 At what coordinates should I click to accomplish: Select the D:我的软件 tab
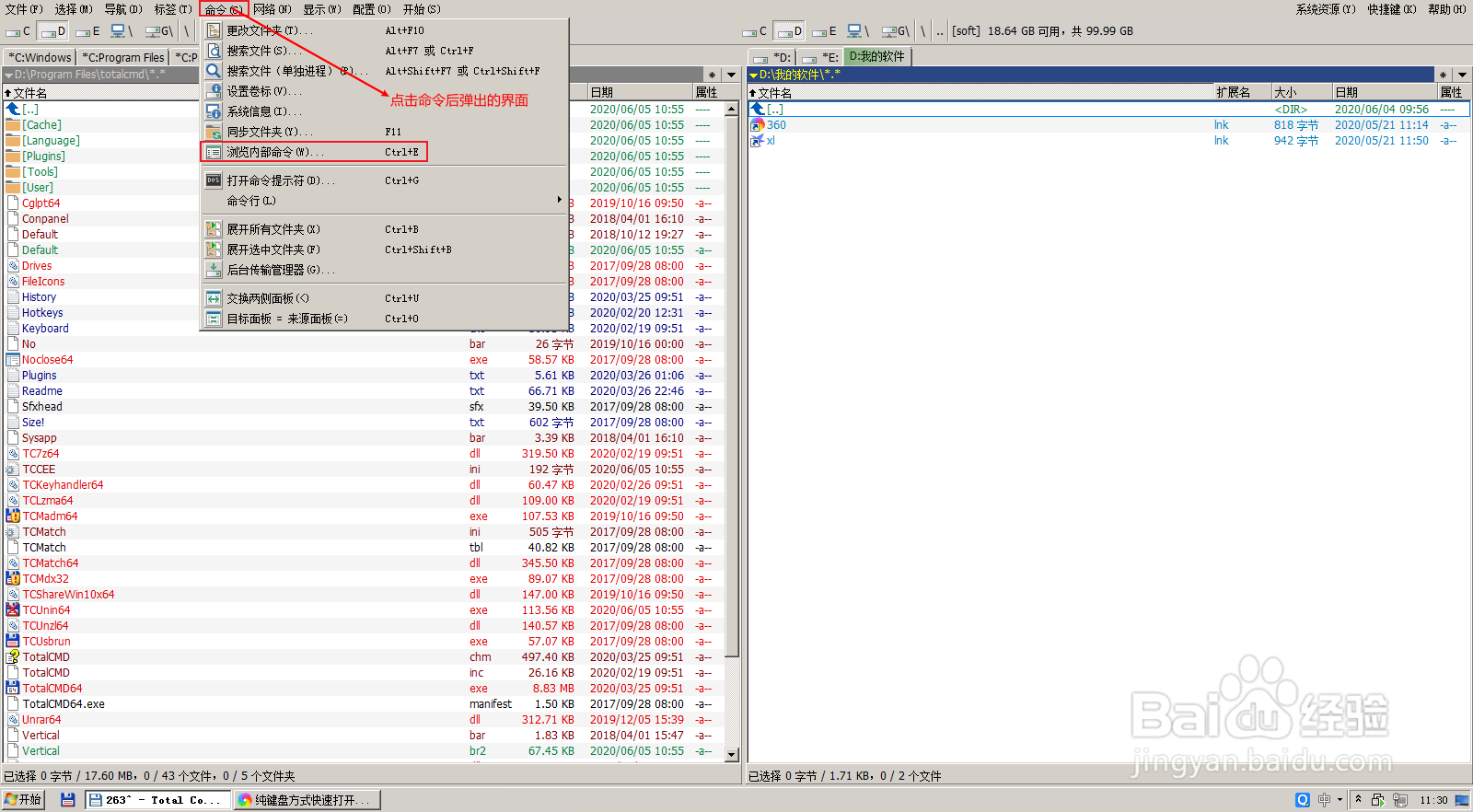[x=877, y=56]
